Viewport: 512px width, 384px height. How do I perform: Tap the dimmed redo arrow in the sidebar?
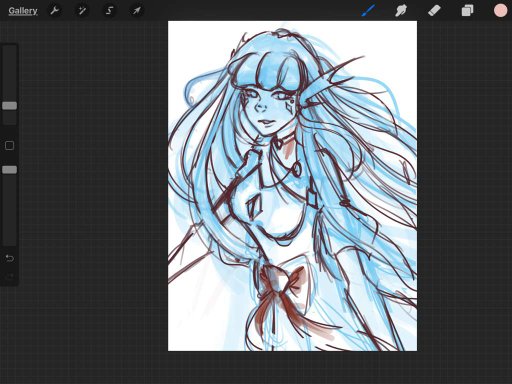9,276
